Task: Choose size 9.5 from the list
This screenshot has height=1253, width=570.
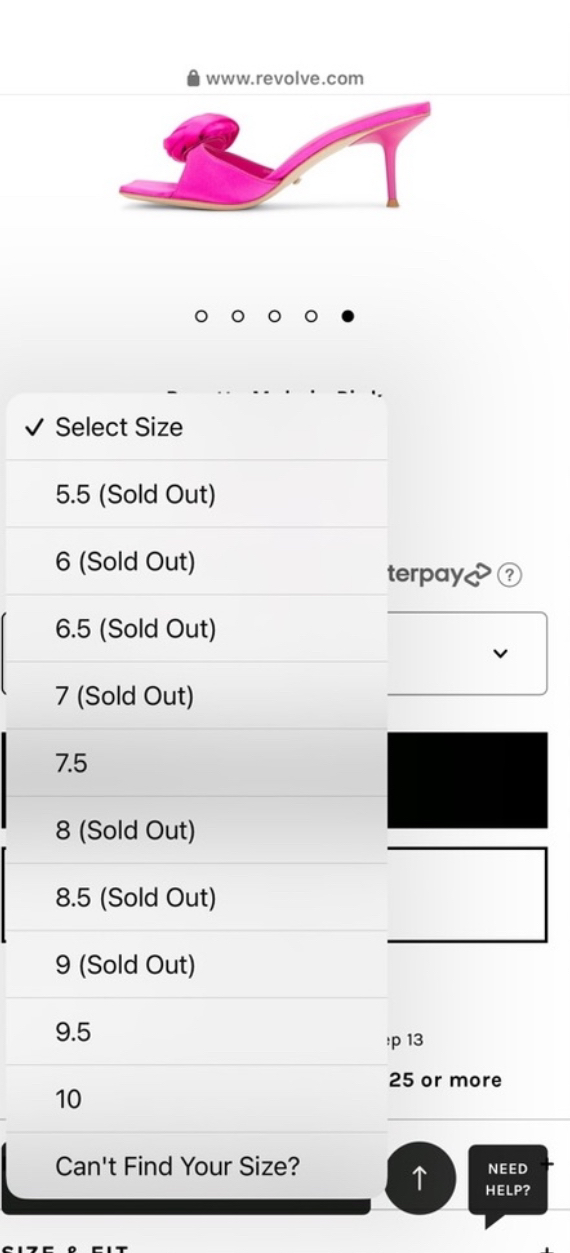Action: click(196, 1032)
